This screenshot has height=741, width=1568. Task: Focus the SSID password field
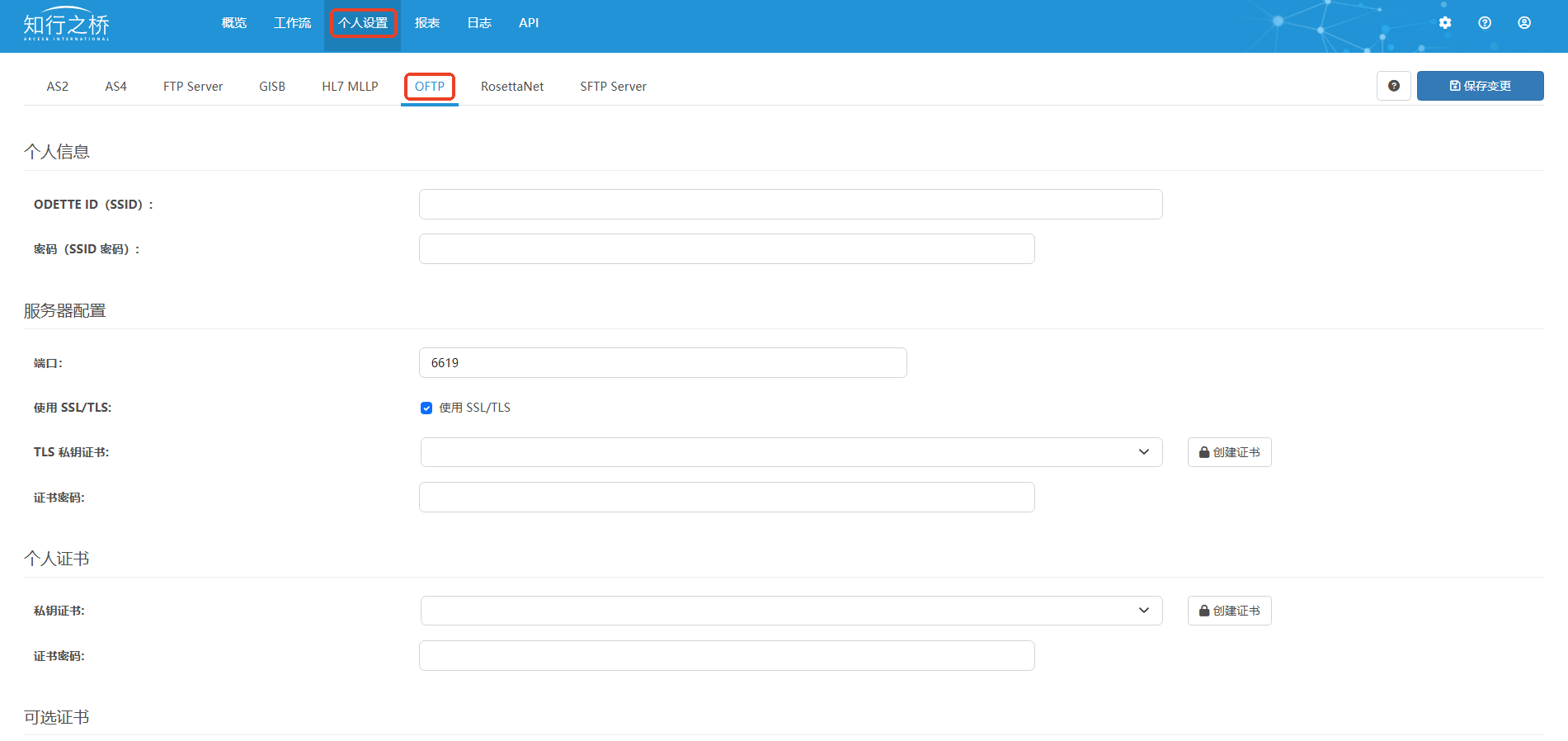point(727,249)
